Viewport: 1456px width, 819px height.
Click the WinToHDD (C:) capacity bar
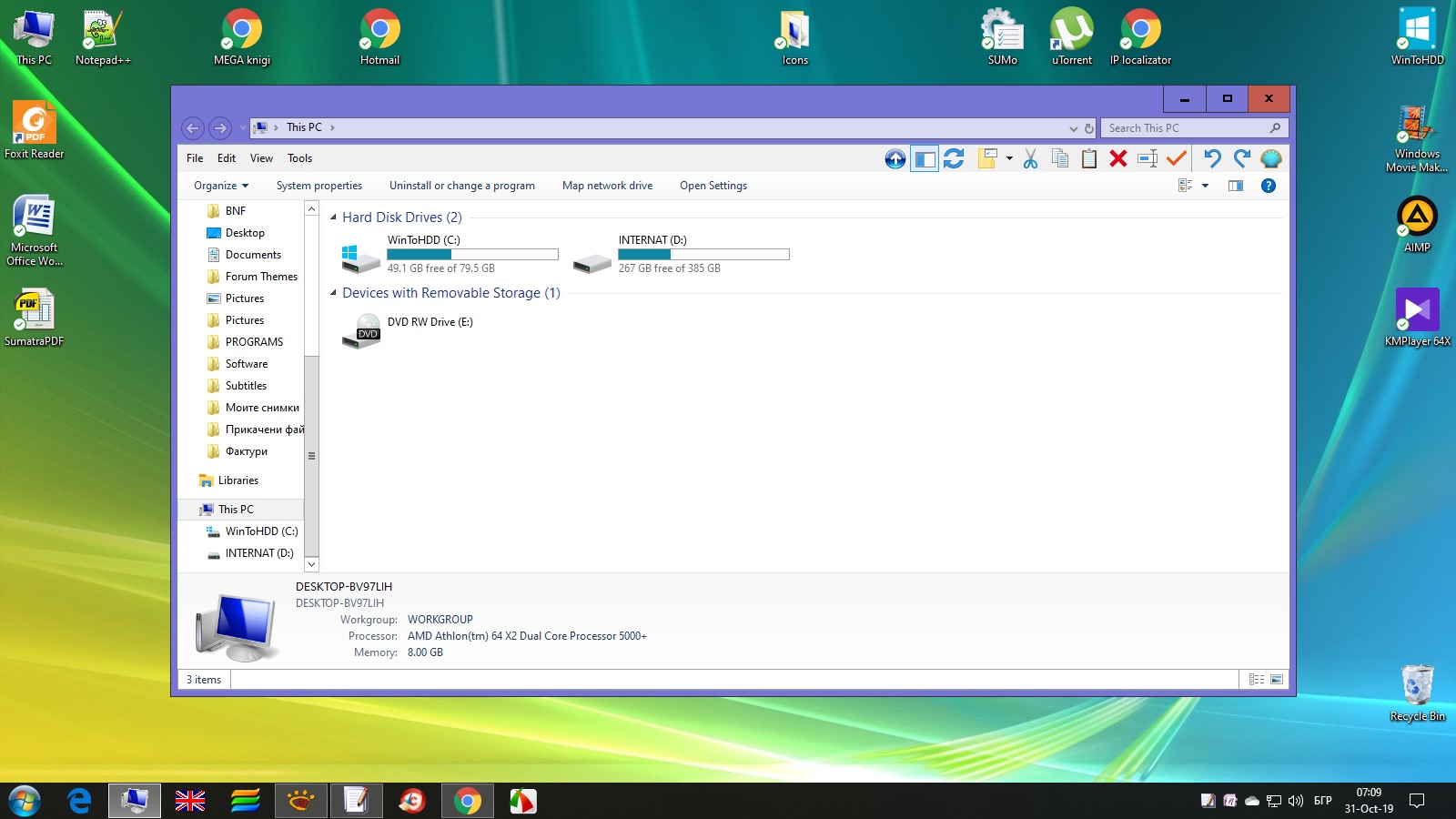coord(472,255)
